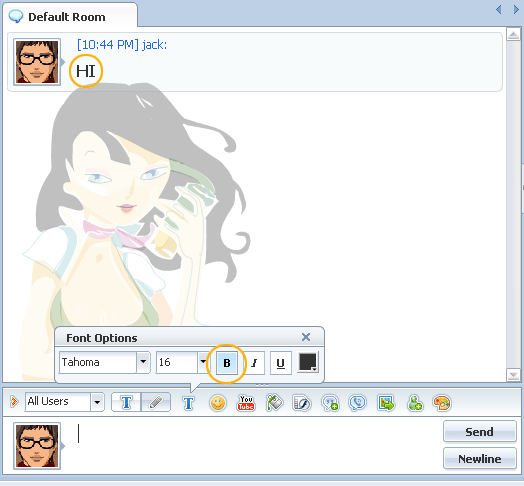Screen dimensions: 524x486
Task: Click the send picture icon
Action: click(386, 403)
